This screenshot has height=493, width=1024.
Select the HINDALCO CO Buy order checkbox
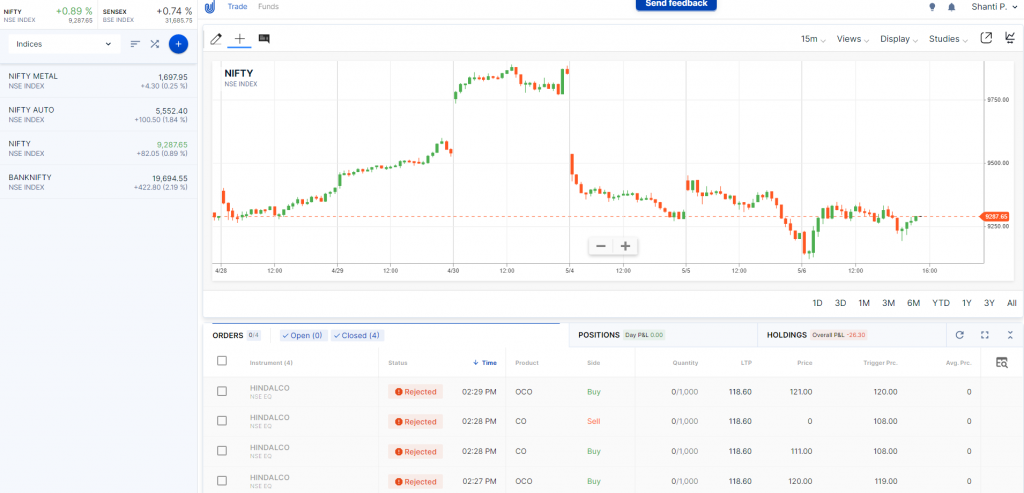tap(222, 451)
